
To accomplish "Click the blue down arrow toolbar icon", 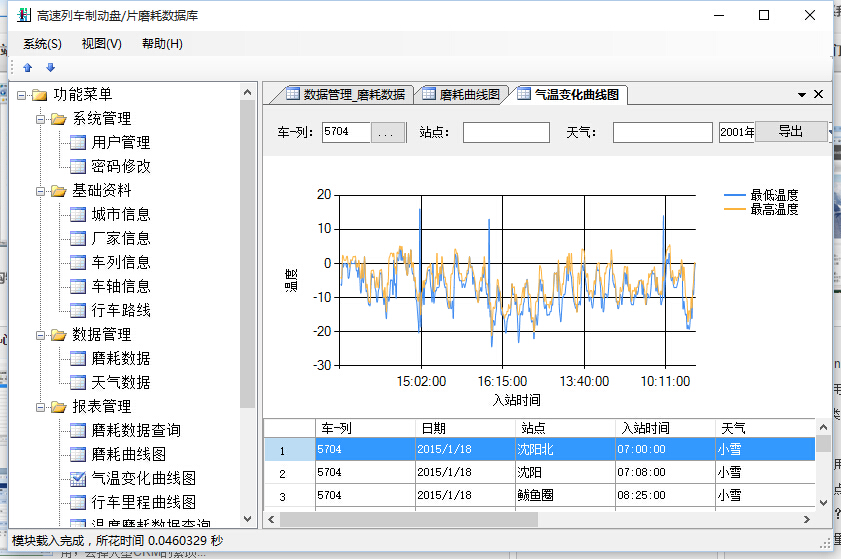I will pos(50,67).
